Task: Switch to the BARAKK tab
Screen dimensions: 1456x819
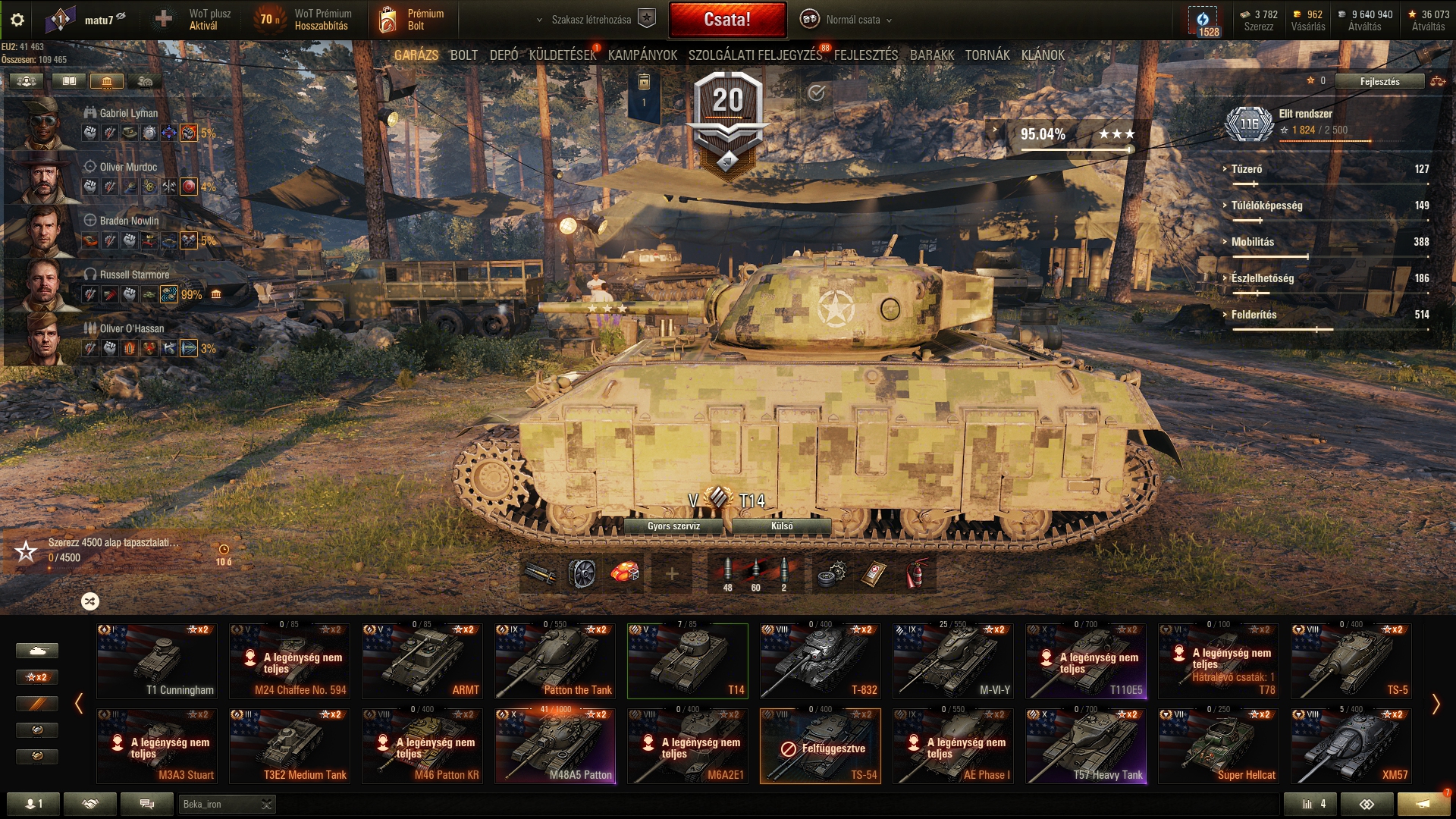Action: point(932,55)
